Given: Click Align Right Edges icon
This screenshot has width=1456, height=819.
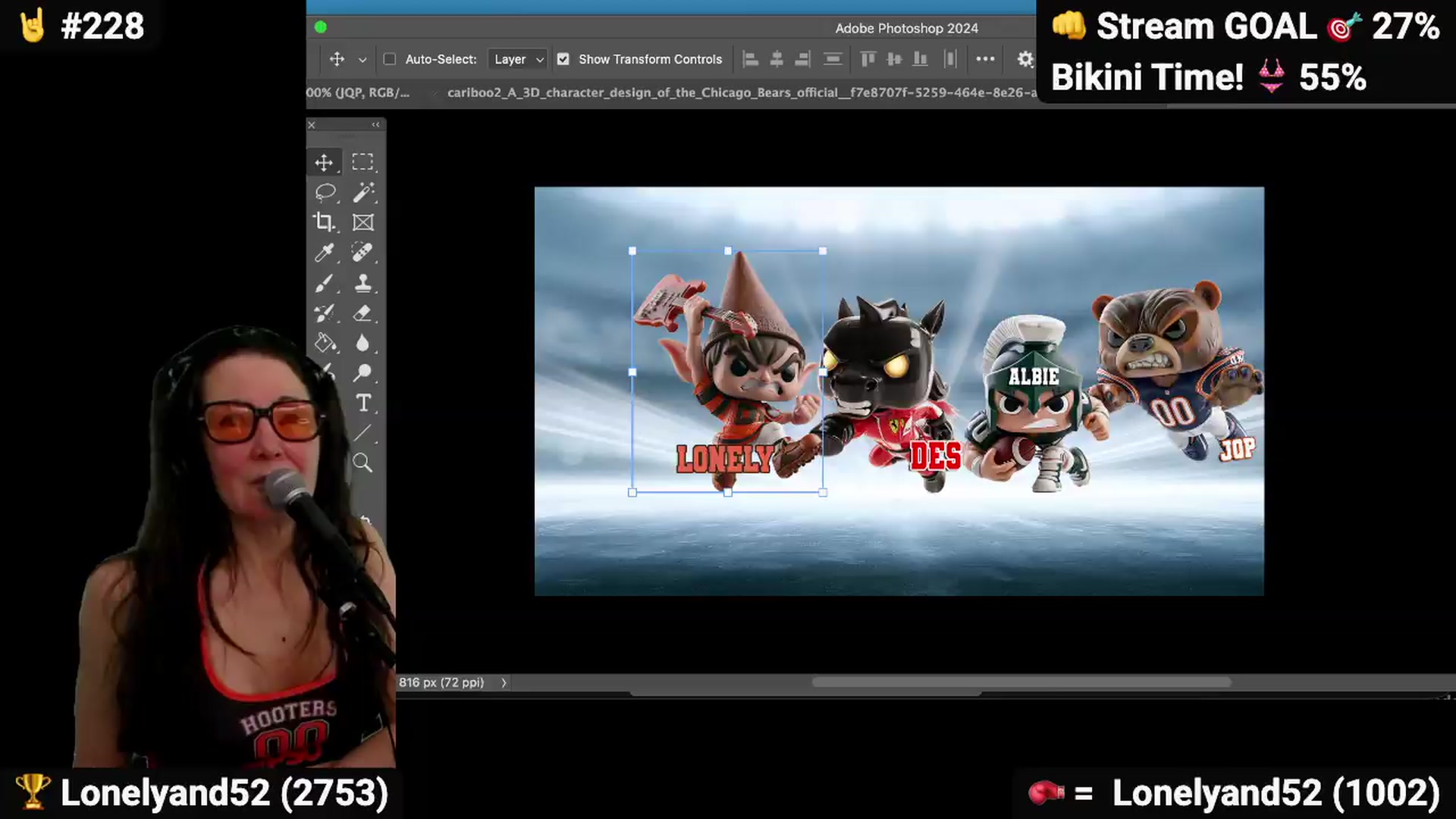Looking at the screenshot, I should (x=802, y=59).
